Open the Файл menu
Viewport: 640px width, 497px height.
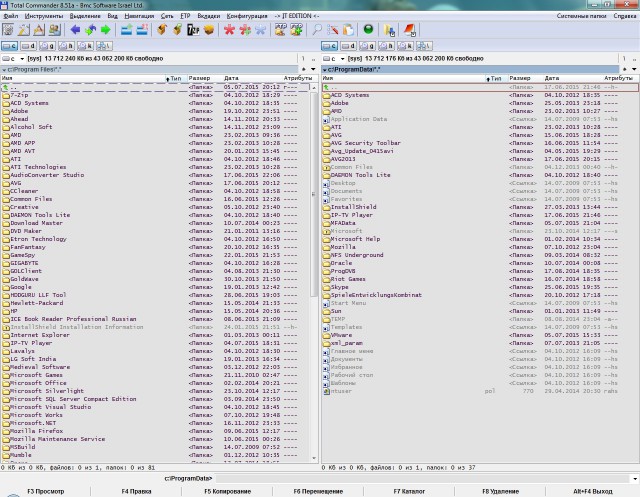coord(11,16)
